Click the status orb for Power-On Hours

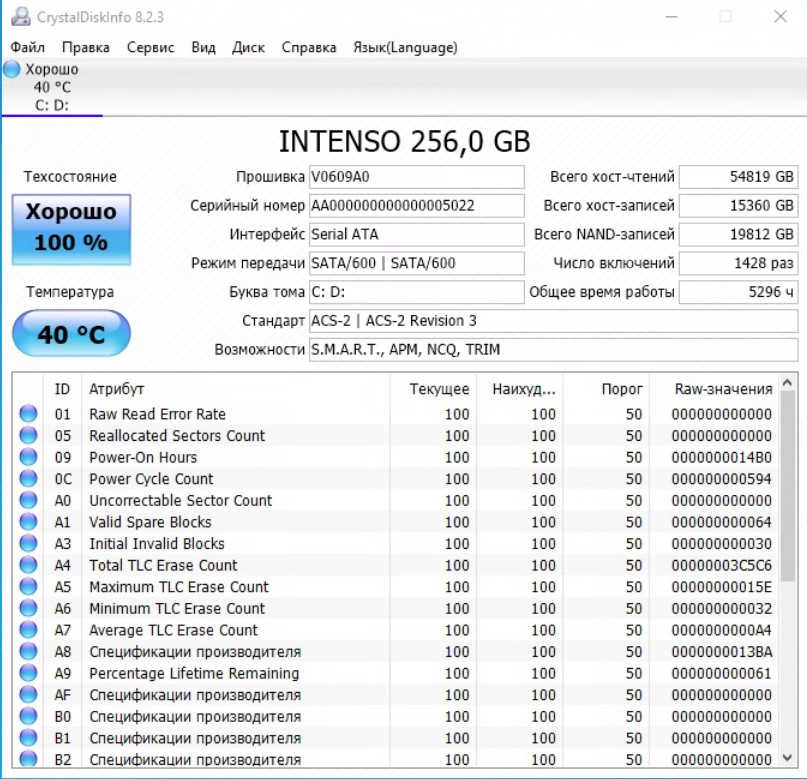28,457
